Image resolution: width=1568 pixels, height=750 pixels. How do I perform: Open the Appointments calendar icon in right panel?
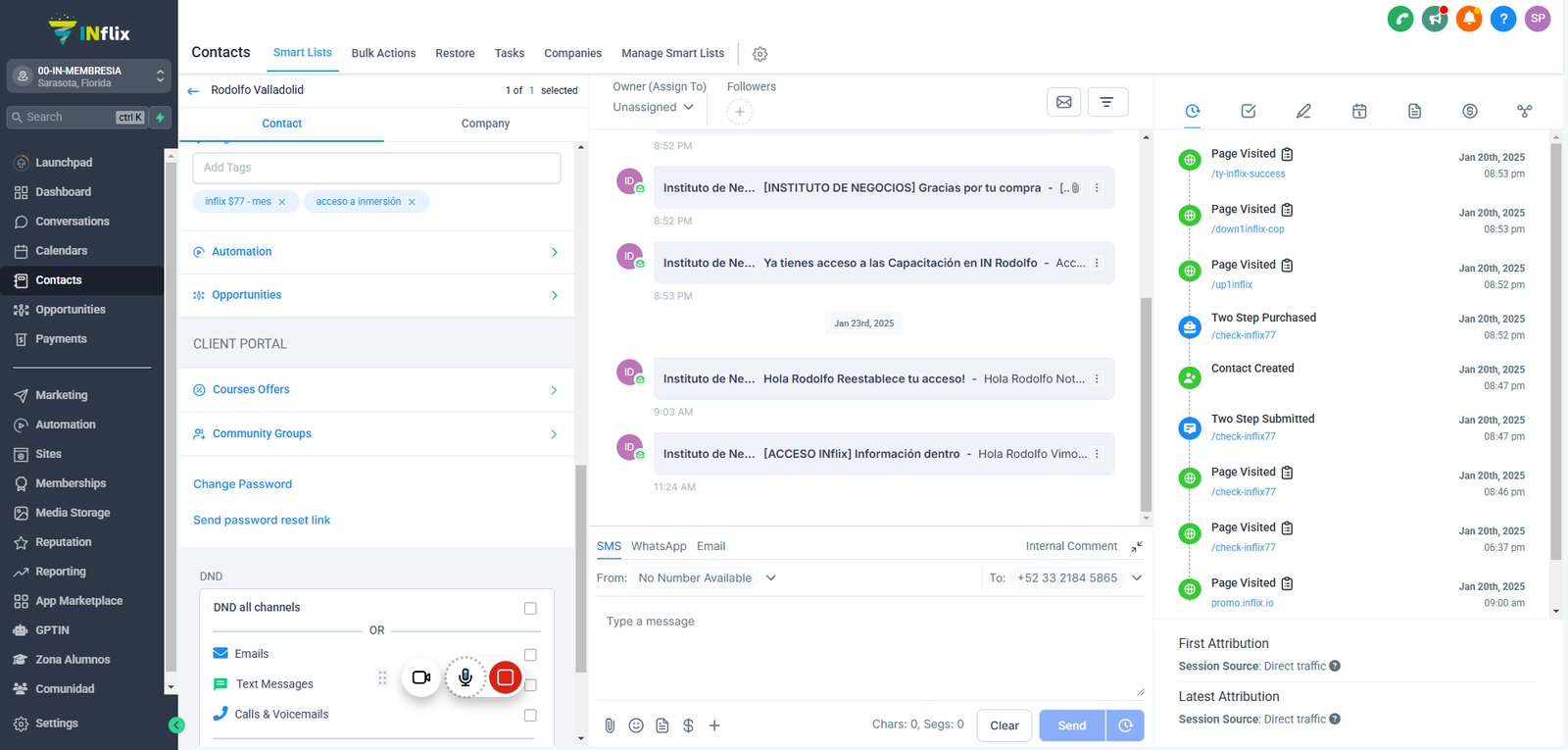[x=1359, y=111]
